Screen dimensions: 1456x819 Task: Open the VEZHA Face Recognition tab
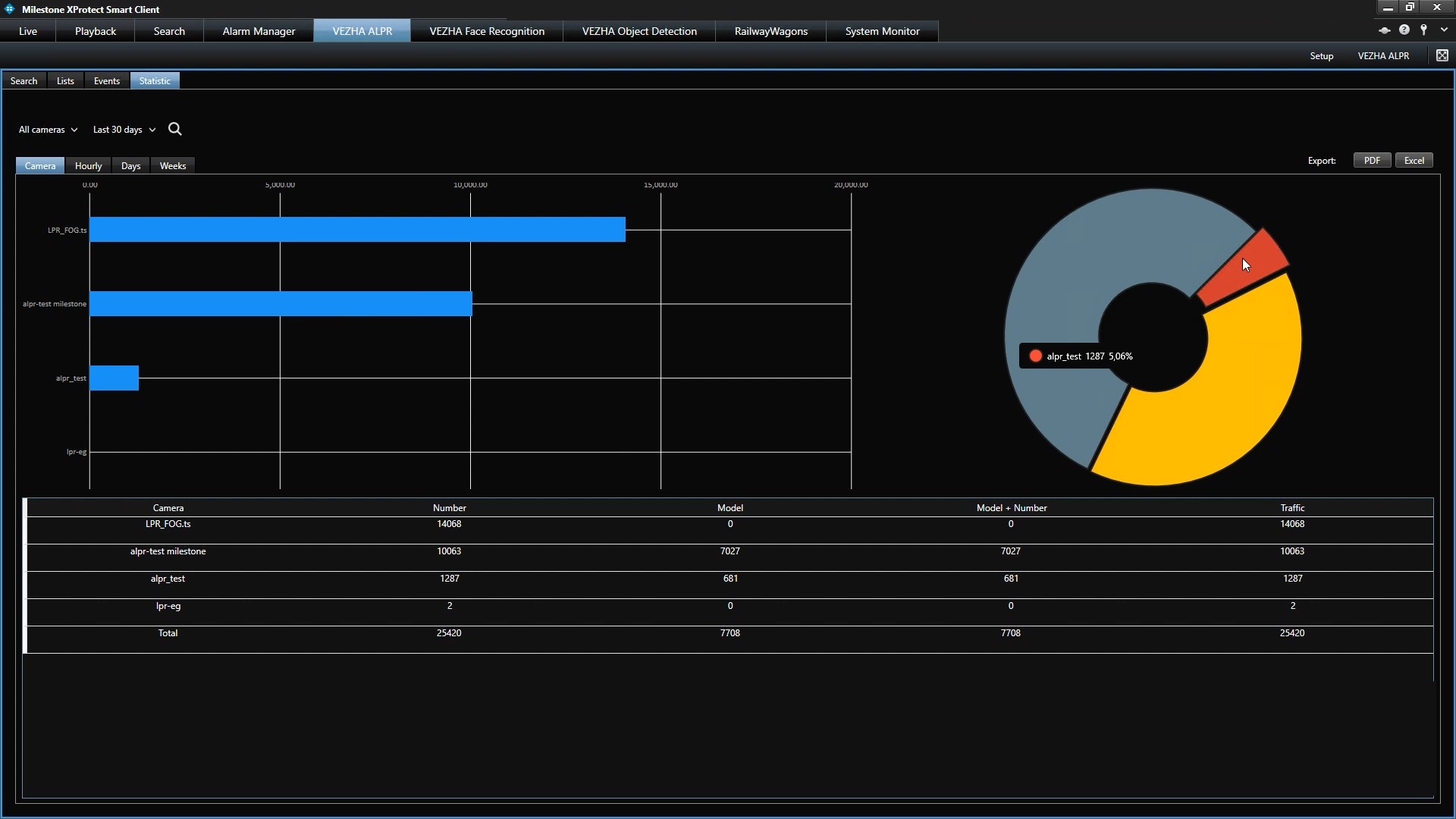[x=487, y=31]
